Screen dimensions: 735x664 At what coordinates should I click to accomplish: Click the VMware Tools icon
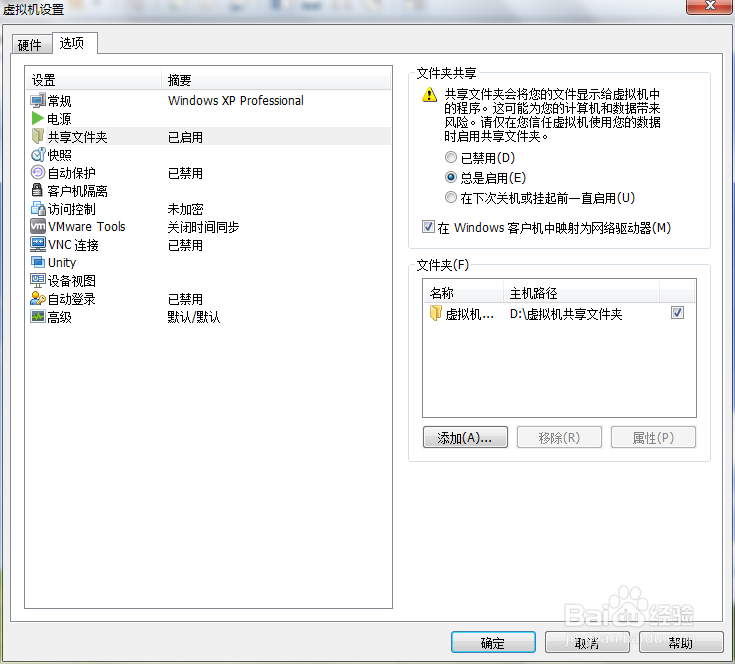38,226
